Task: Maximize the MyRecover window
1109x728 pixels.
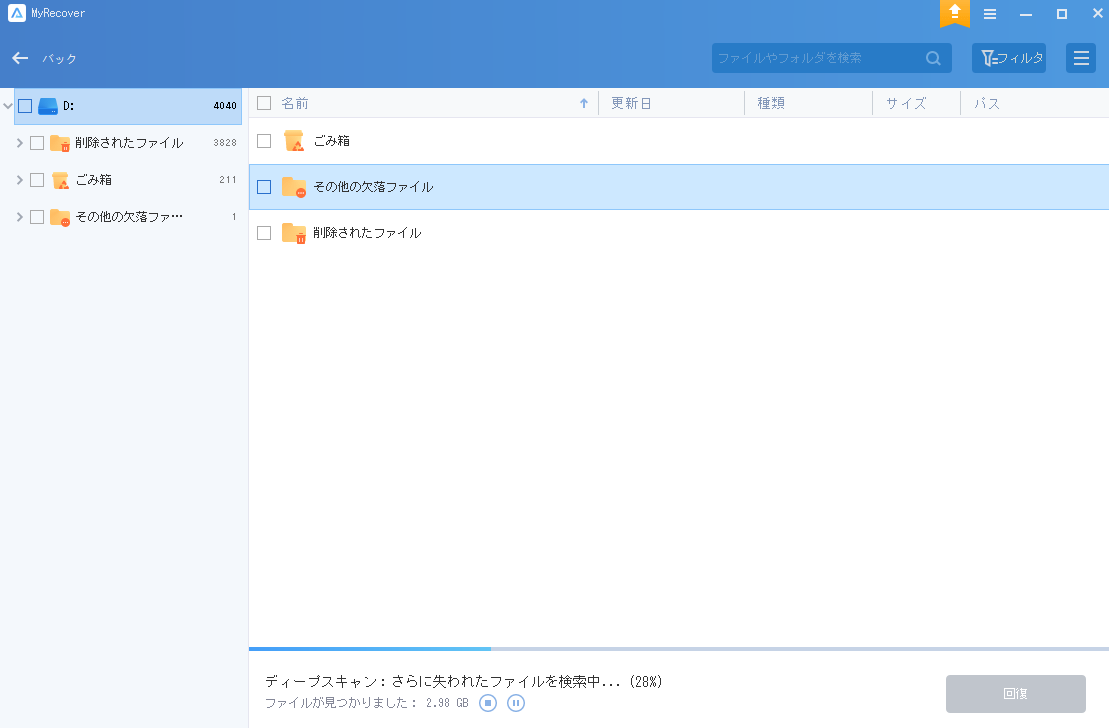Action: point(1062,13)
